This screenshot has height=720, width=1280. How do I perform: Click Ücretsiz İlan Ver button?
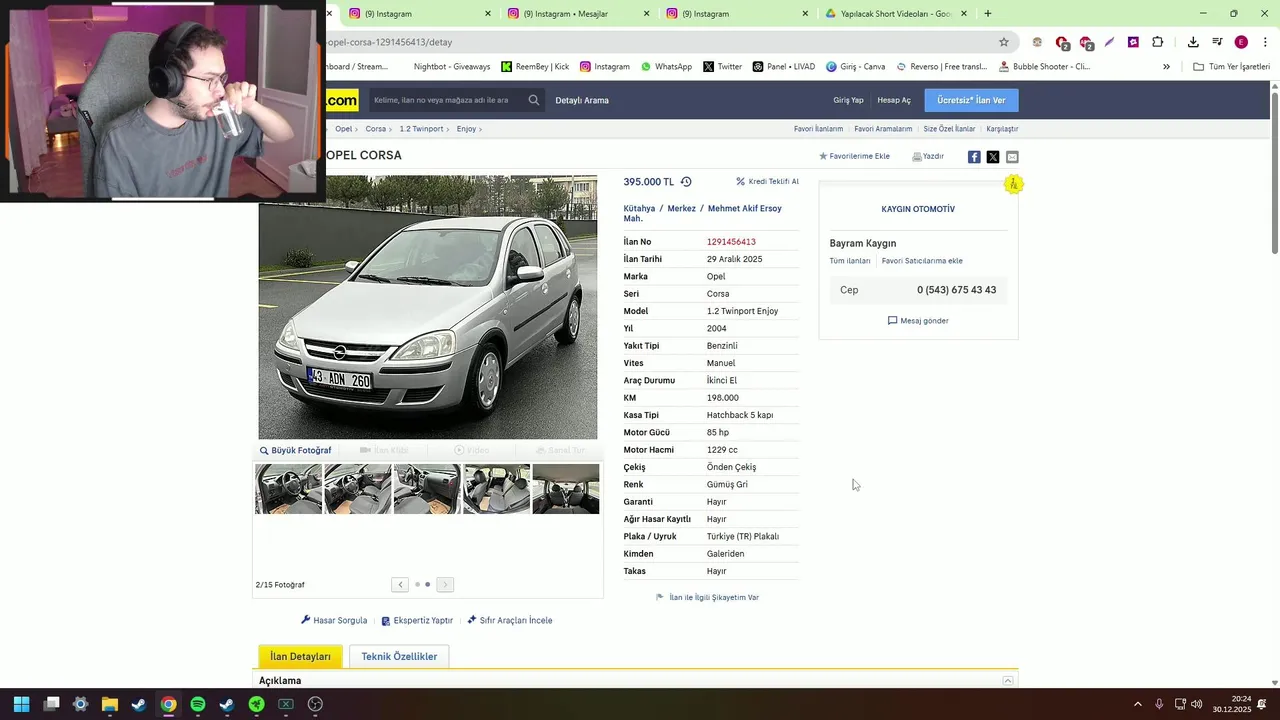(x=971, y=100)
